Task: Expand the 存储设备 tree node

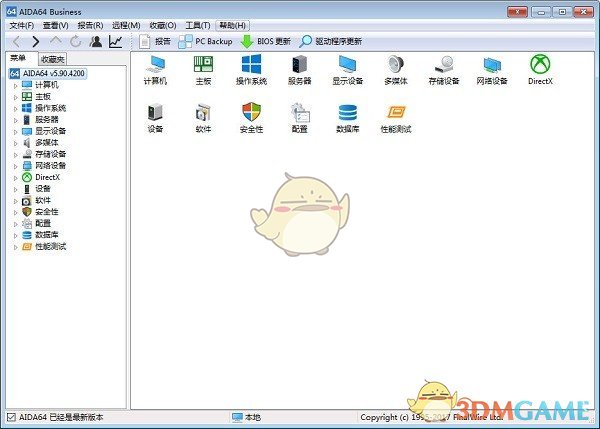Action: point(16,155)
